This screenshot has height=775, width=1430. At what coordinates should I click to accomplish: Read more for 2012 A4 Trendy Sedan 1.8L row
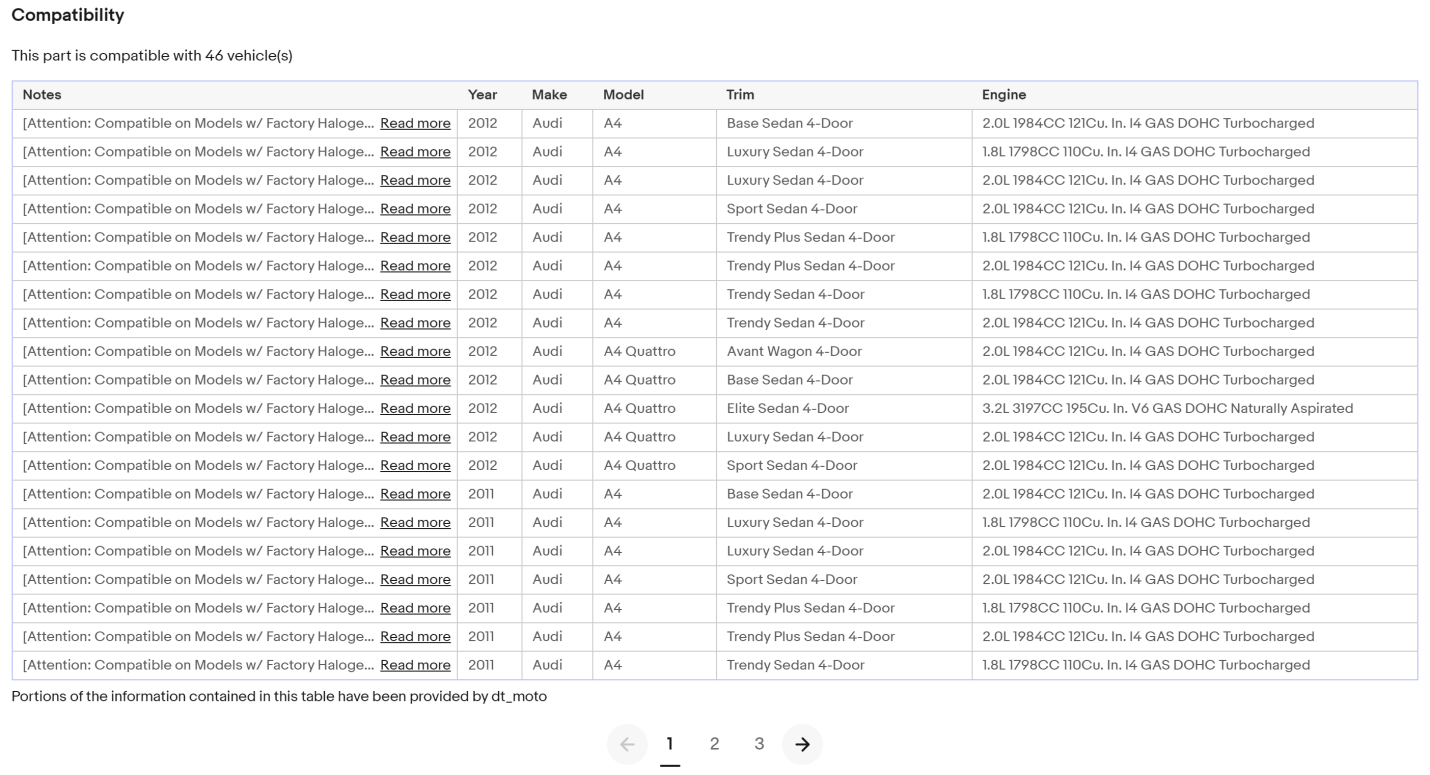415,295
